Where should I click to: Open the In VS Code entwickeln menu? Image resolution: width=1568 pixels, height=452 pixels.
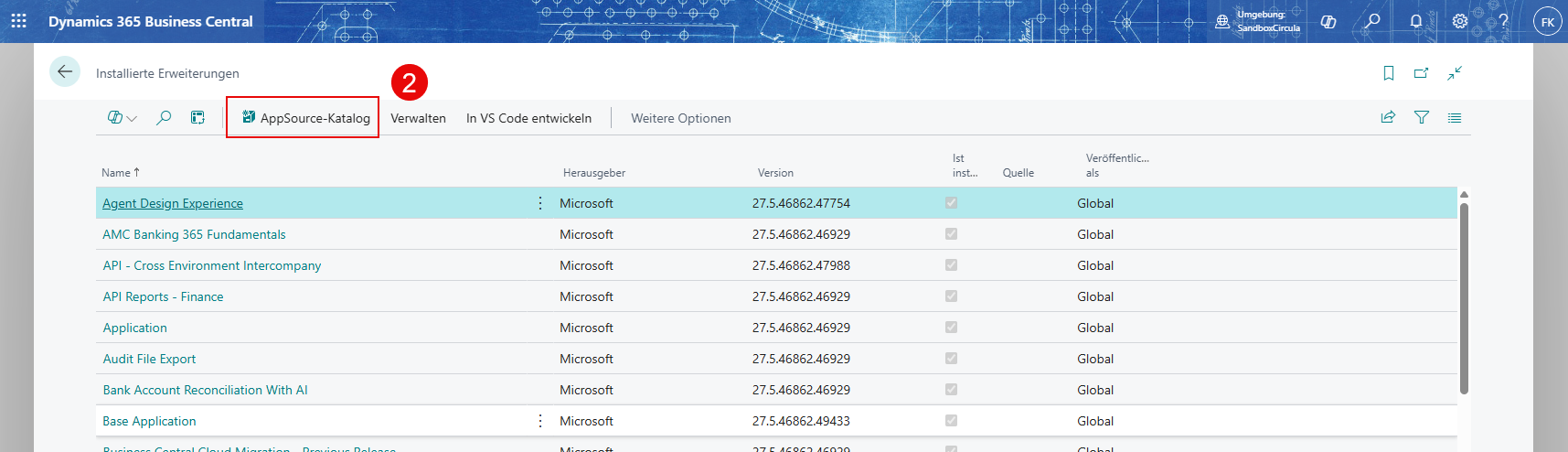coord(528,118)
